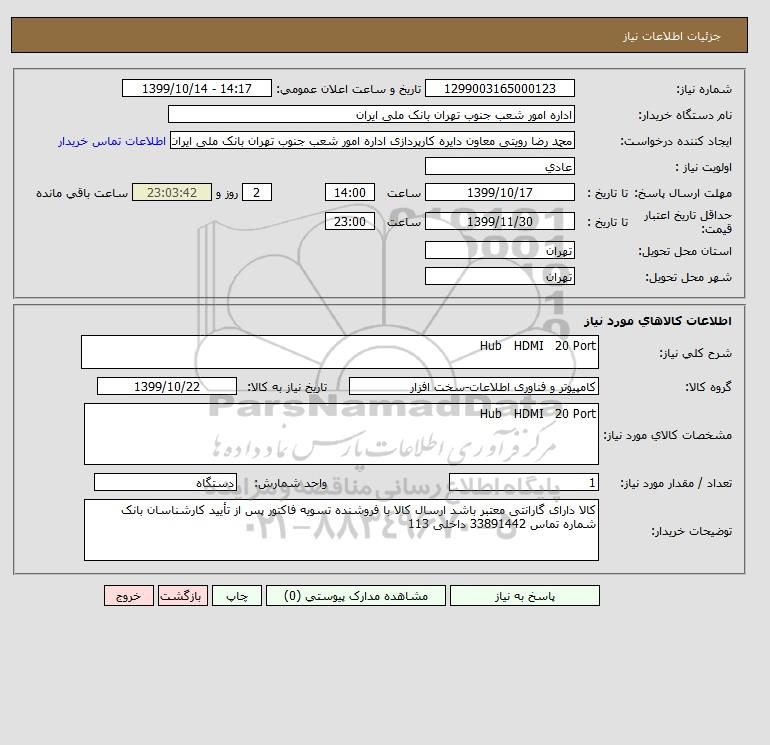
Task: Click the گروه کالا label
Action: click(709, 387)
